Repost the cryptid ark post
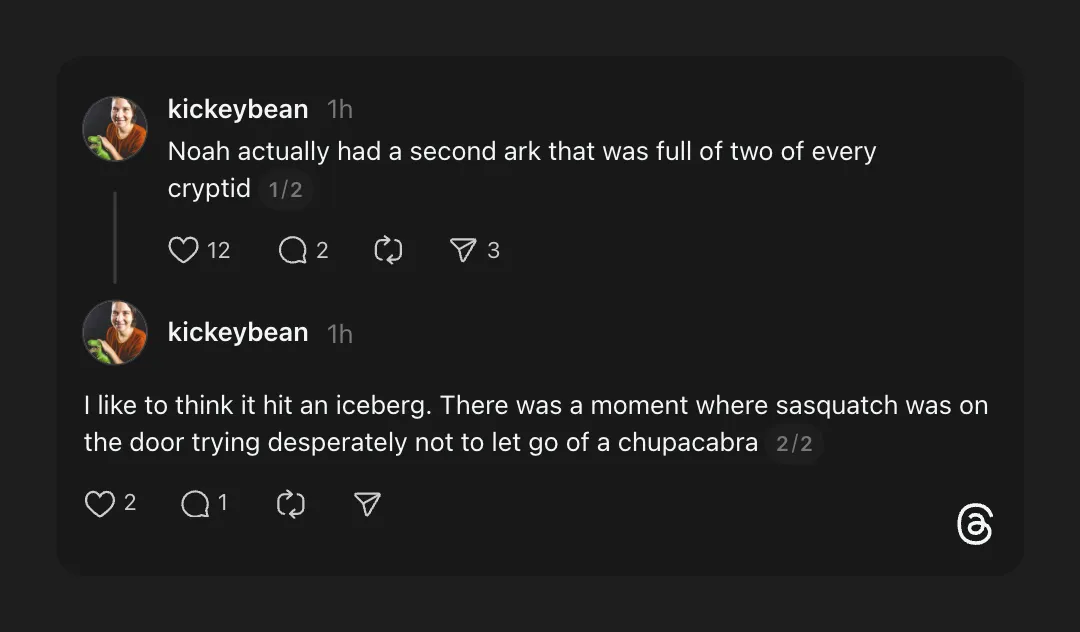 pos(389,250)
